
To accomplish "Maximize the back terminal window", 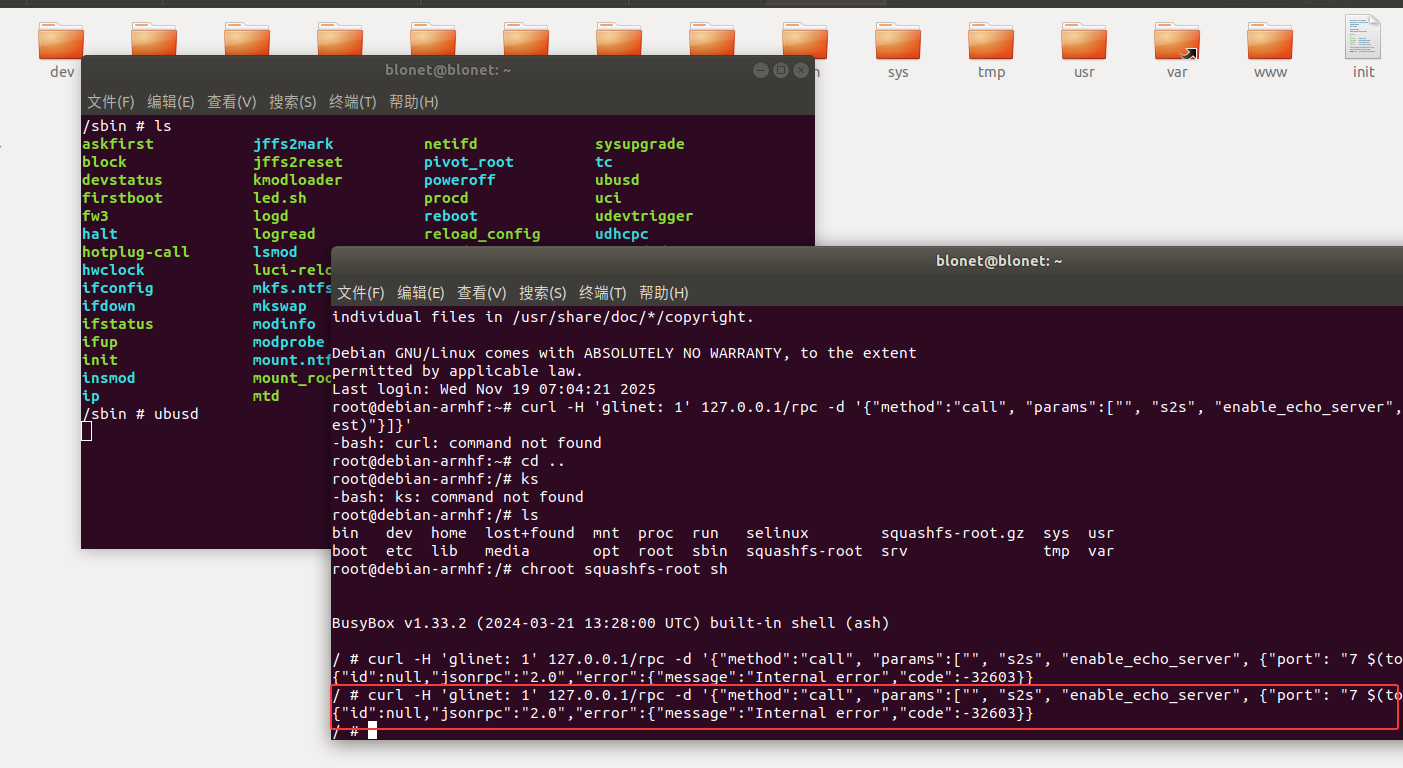I will (x=781, y=70).
